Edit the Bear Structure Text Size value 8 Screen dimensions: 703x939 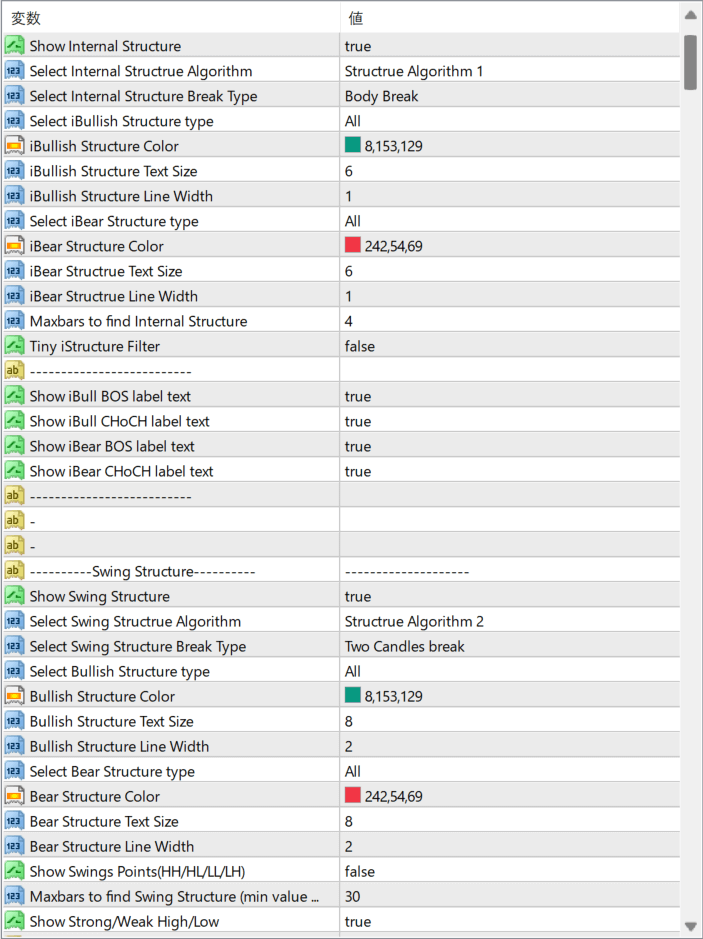pyautogui.click(x=510, y=822)
